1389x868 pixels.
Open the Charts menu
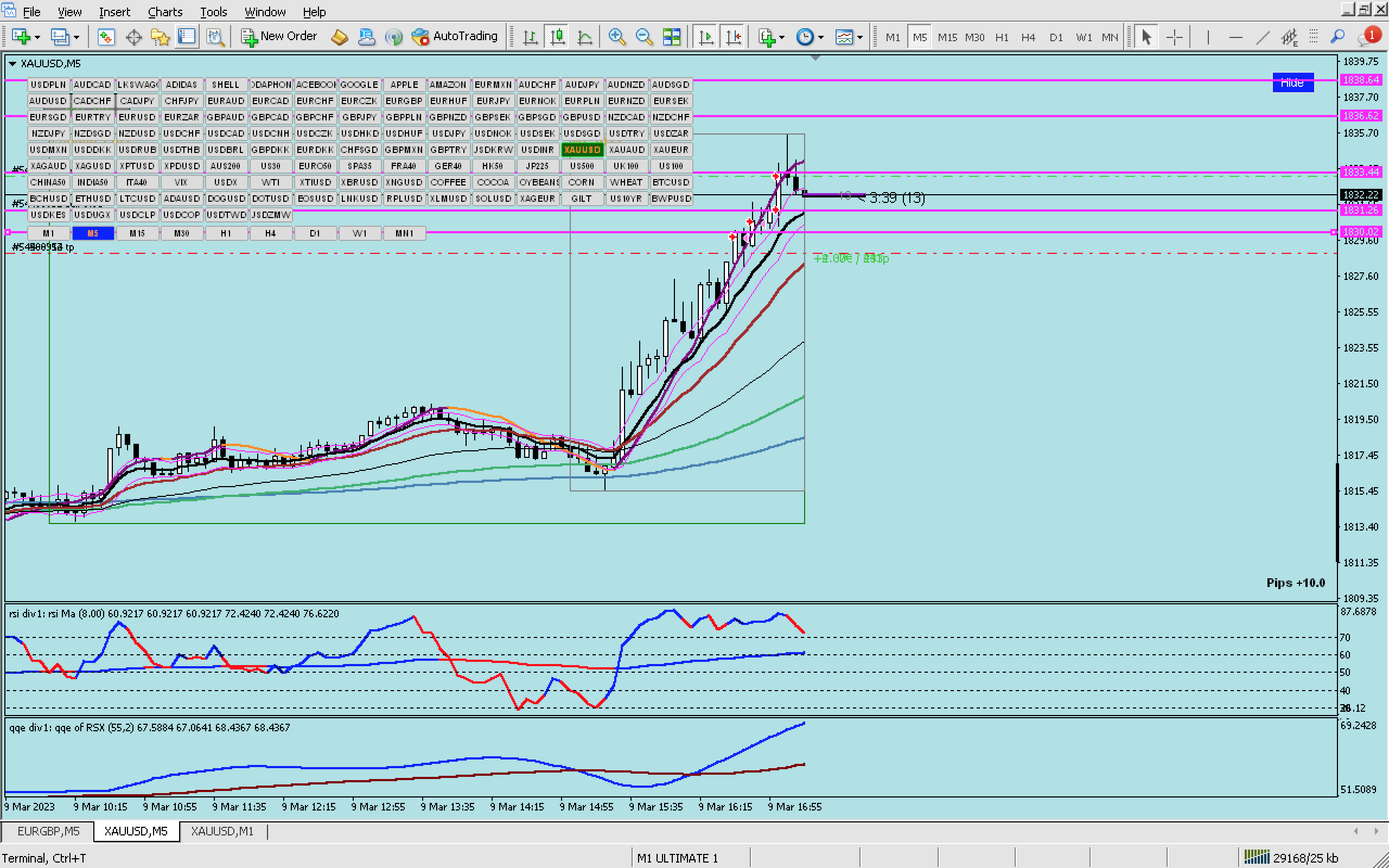coord(165,11)
